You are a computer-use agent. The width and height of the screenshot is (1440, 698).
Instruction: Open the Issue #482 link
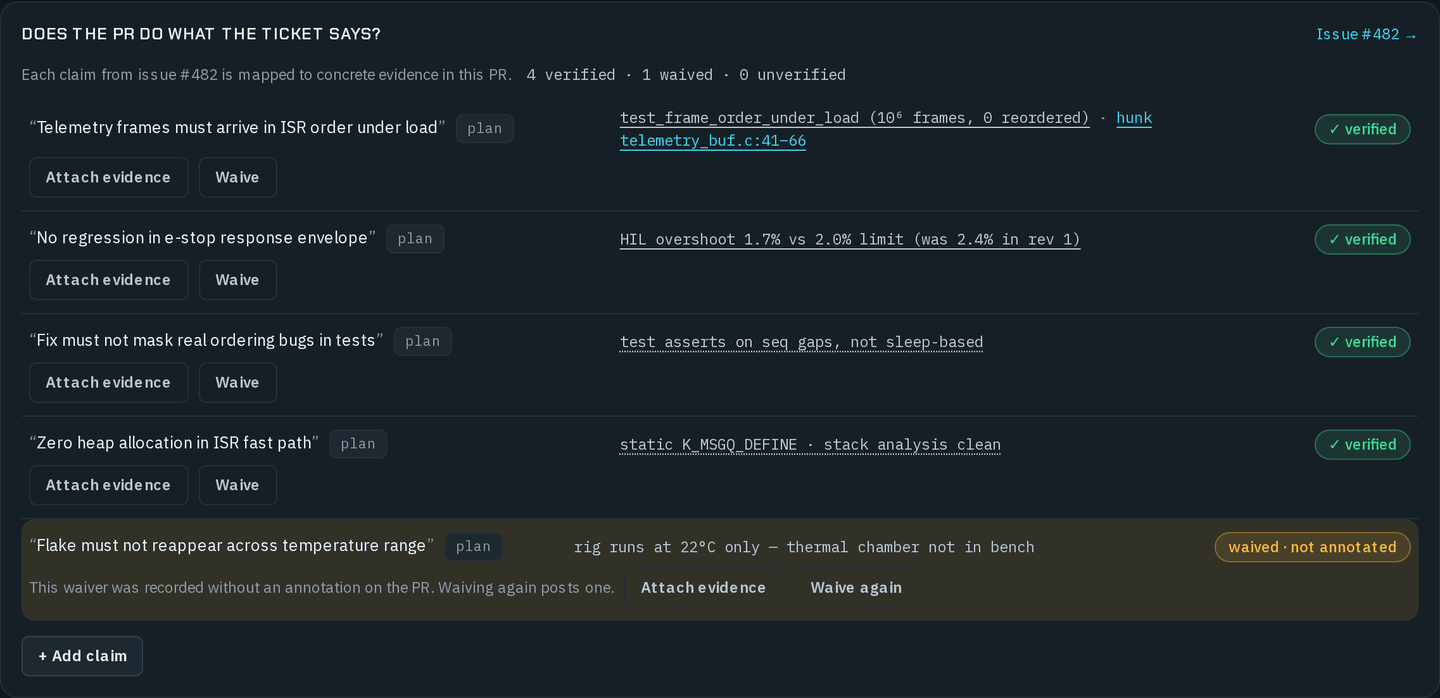coord(1366,34)
